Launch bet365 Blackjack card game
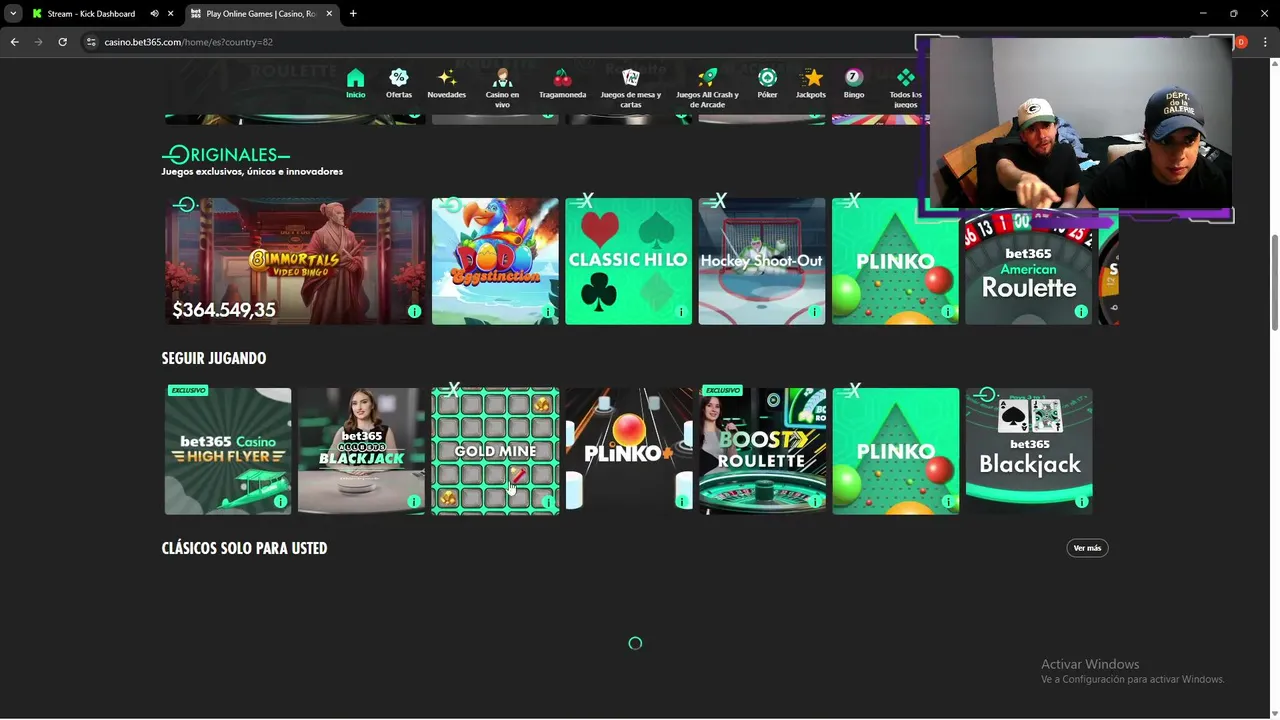The height and width of the screenshot is (720, 1280). pyautogui.click(x=1029, y=451)
